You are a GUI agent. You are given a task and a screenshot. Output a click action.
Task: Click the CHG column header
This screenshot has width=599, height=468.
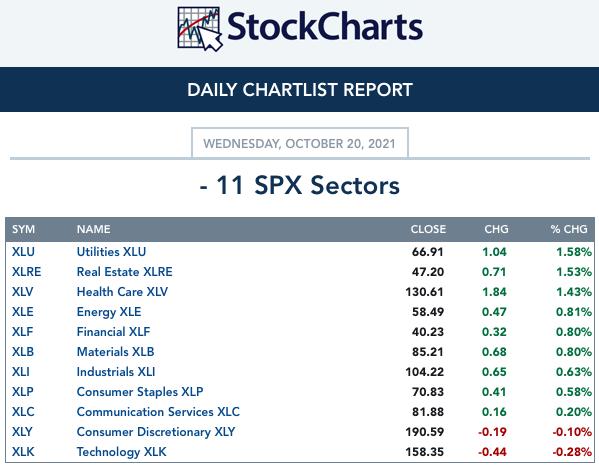click(x=496, y=229)
